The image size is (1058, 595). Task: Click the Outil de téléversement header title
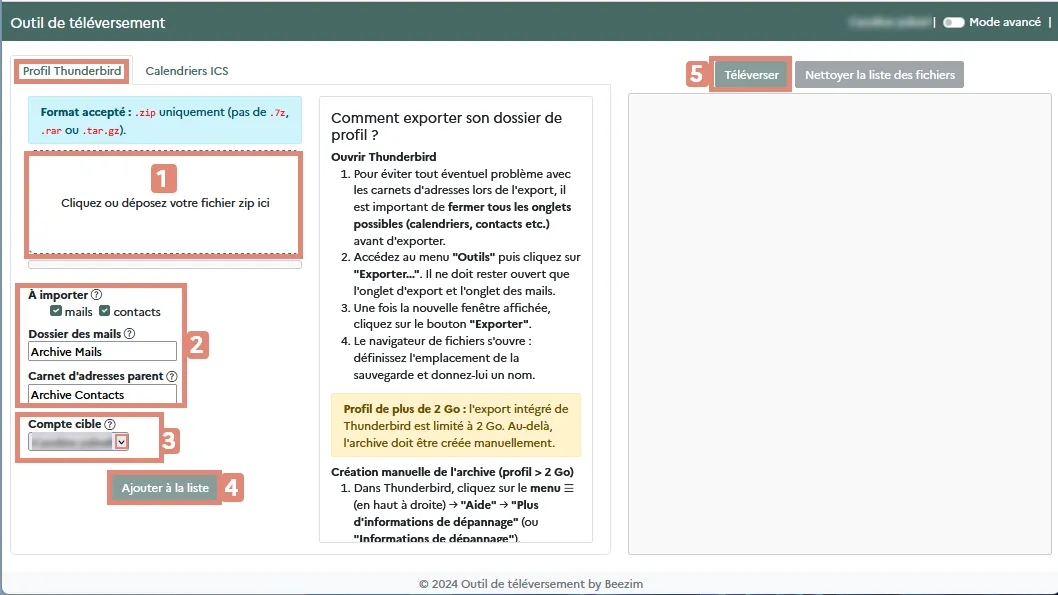pos(88,23)
